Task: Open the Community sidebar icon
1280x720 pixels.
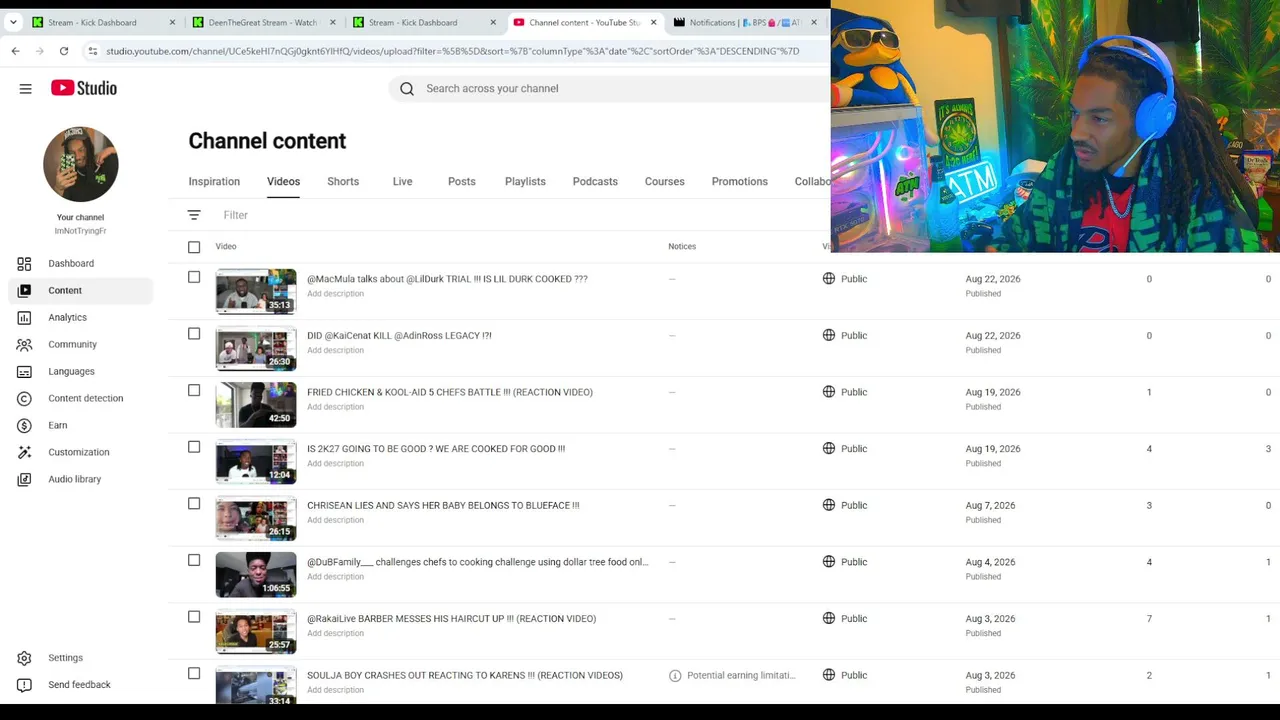Action: tap(24, 345)
